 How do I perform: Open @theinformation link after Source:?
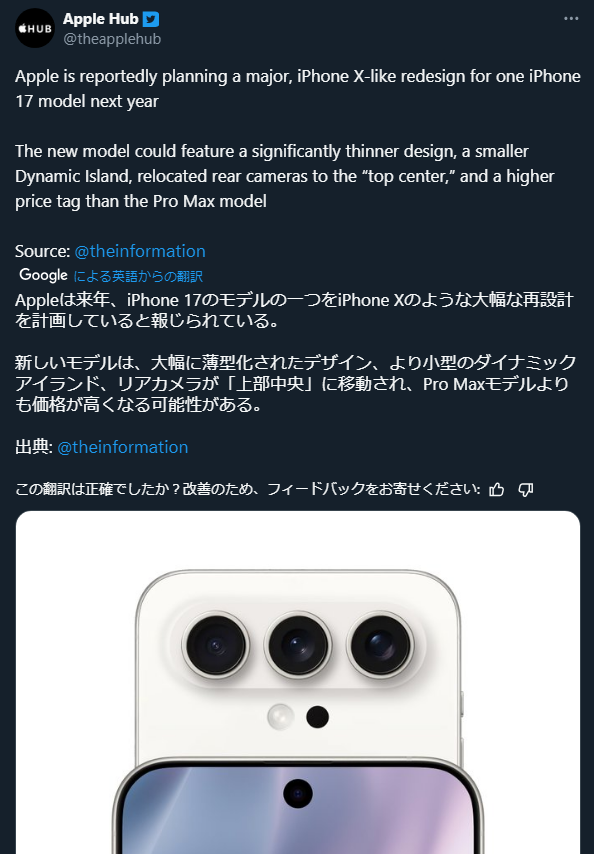pyautogui.click(x=140, y=251)
